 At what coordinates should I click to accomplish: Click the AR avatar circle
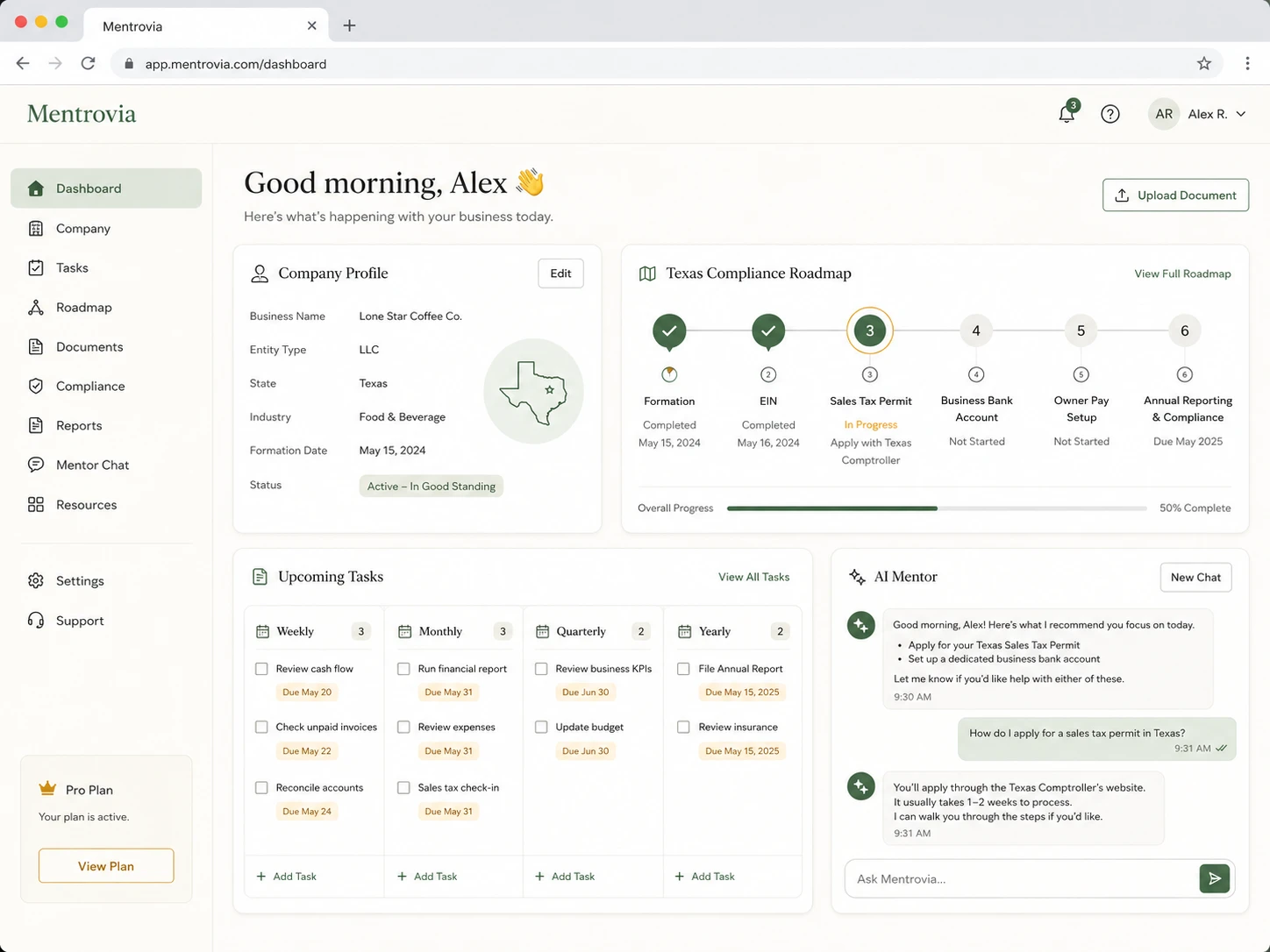click(x=1164, y=114)
